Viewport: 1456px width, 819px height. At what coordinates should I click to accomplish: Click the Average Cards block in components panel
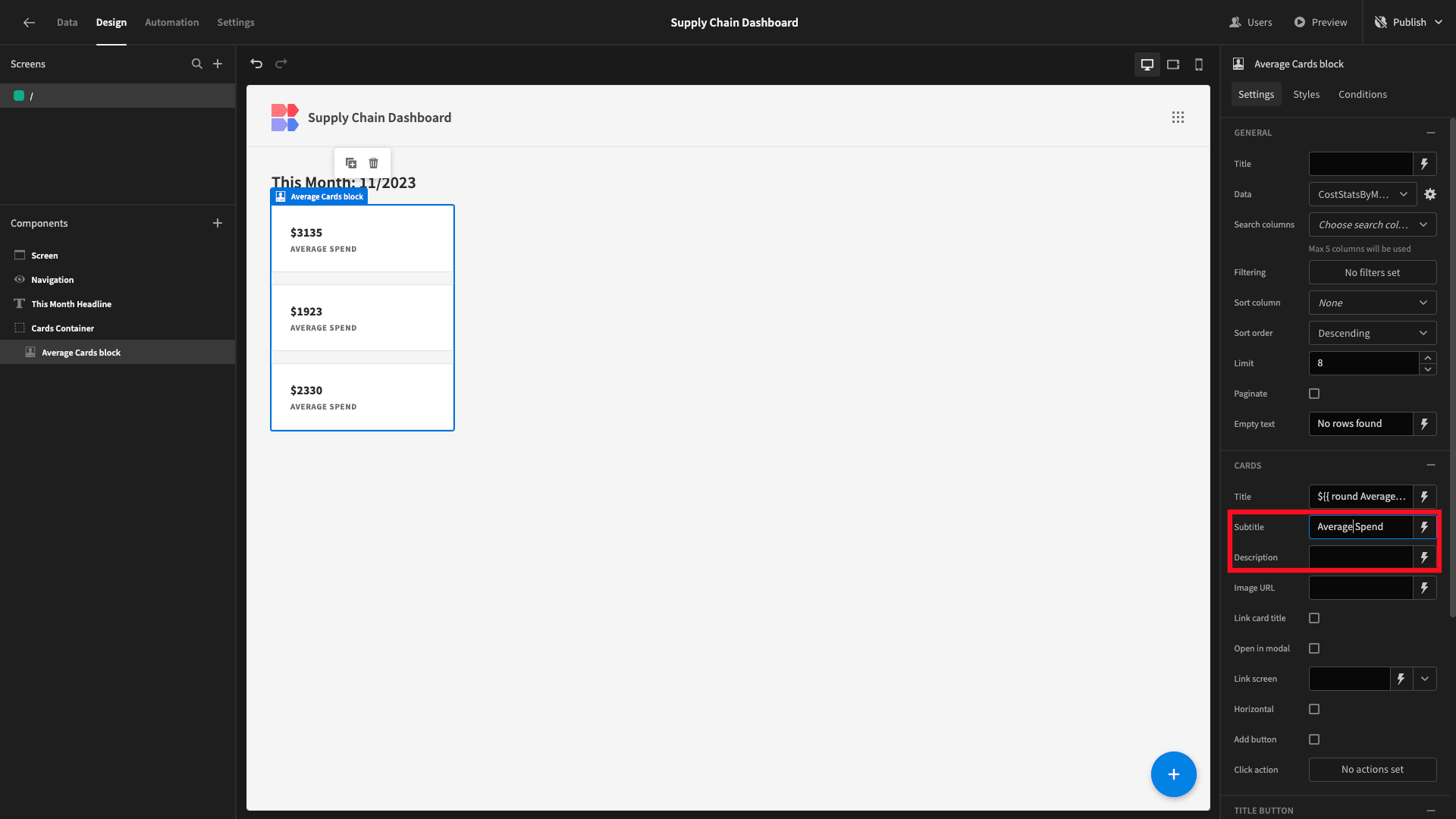[x=81, y=352]
